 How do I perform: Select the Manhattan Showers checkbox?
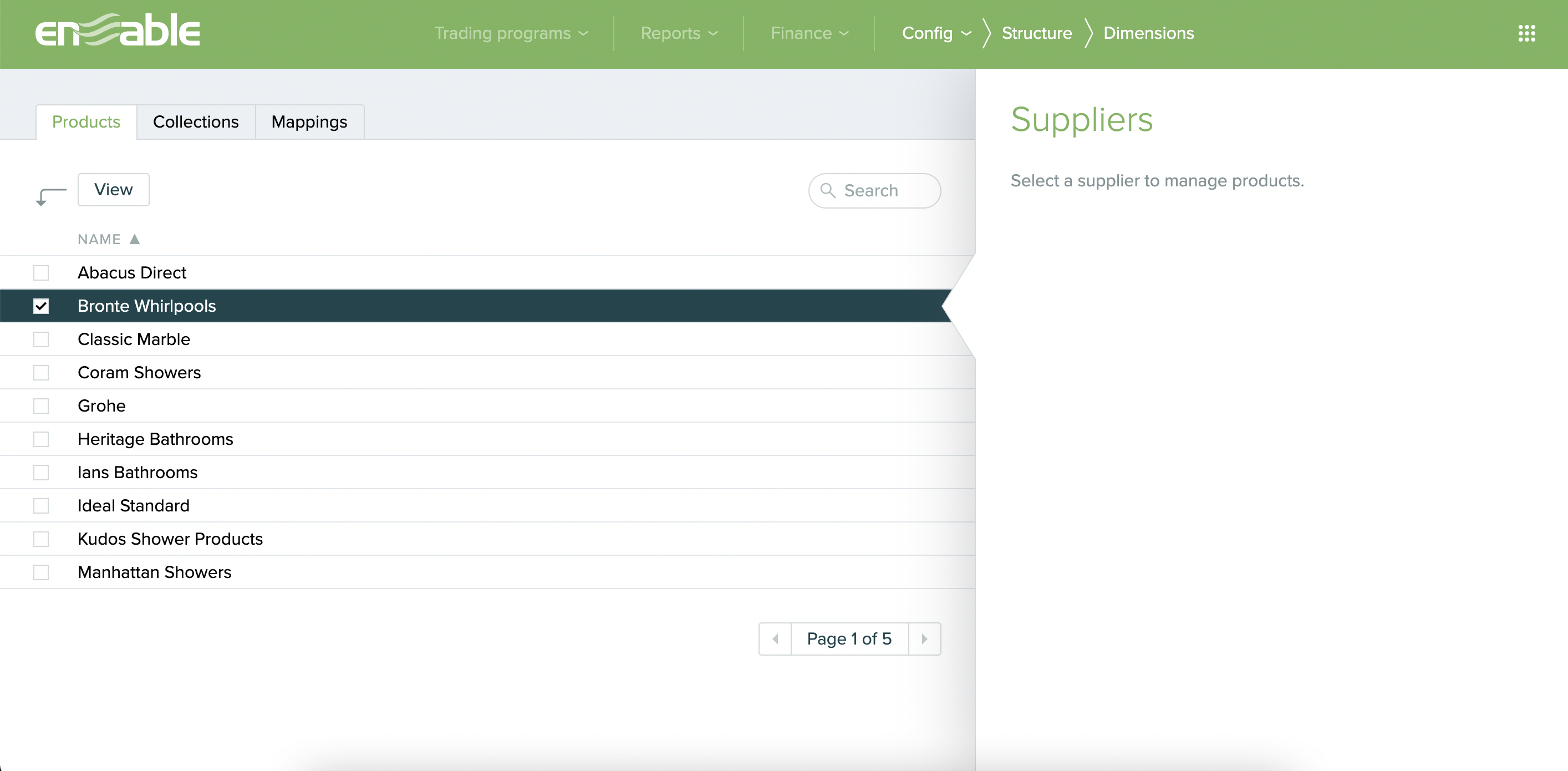click(41, 572)
